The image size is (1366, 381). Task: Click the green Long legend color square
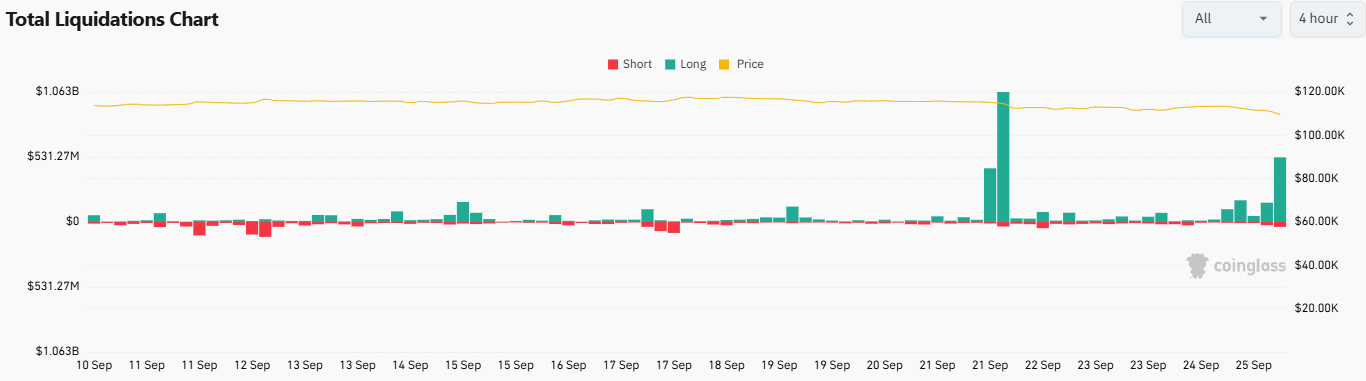click(x=670, y=64)
